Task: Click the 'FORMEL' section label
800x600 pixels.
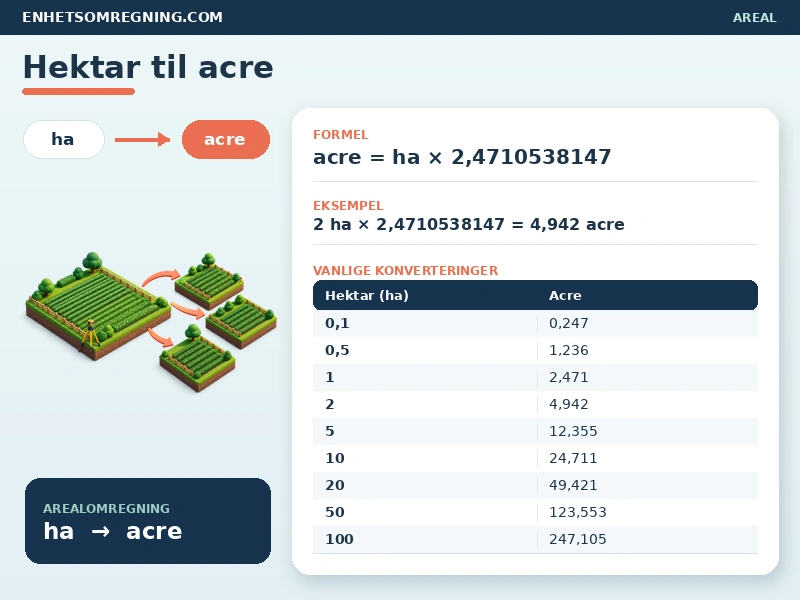Action: click(x=340, y=135)
